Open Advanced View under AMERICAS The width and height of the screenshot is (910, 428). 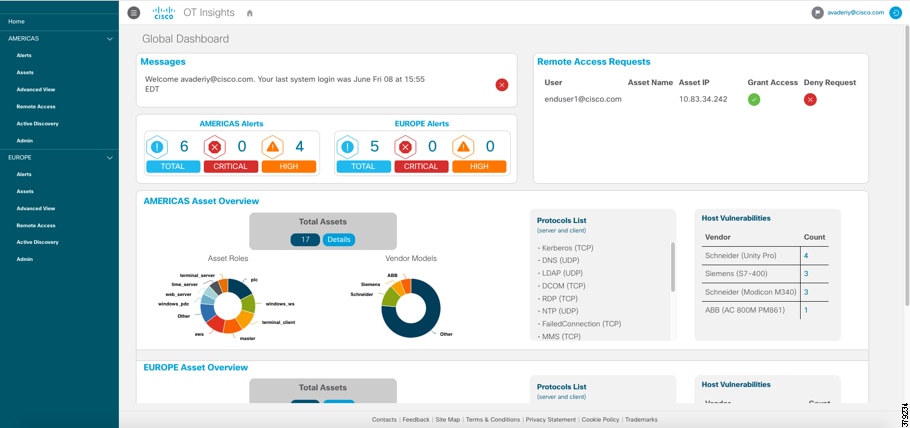[35, 89]
